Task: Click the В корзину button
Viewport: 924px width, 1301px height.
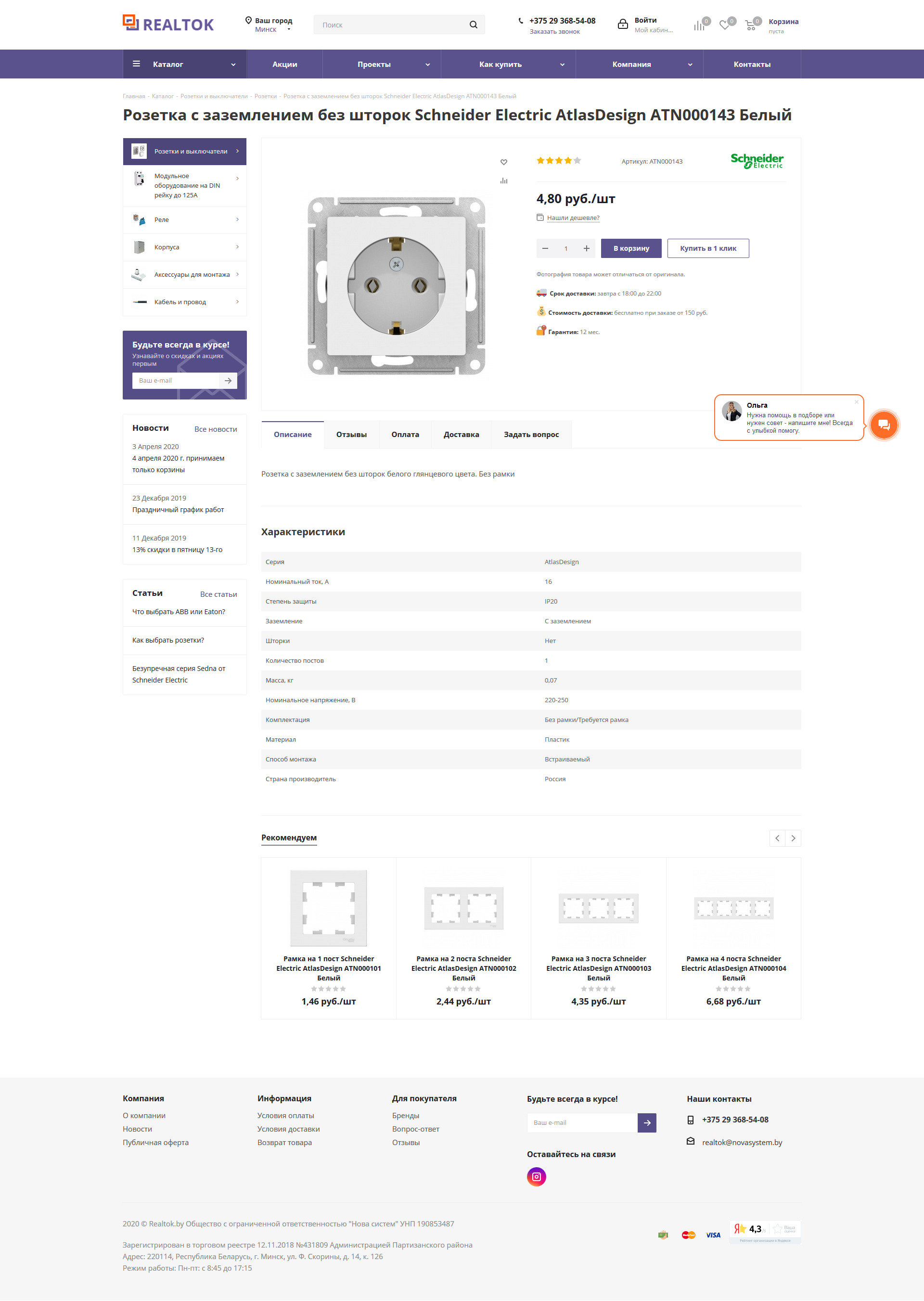Action: point(631,248)
